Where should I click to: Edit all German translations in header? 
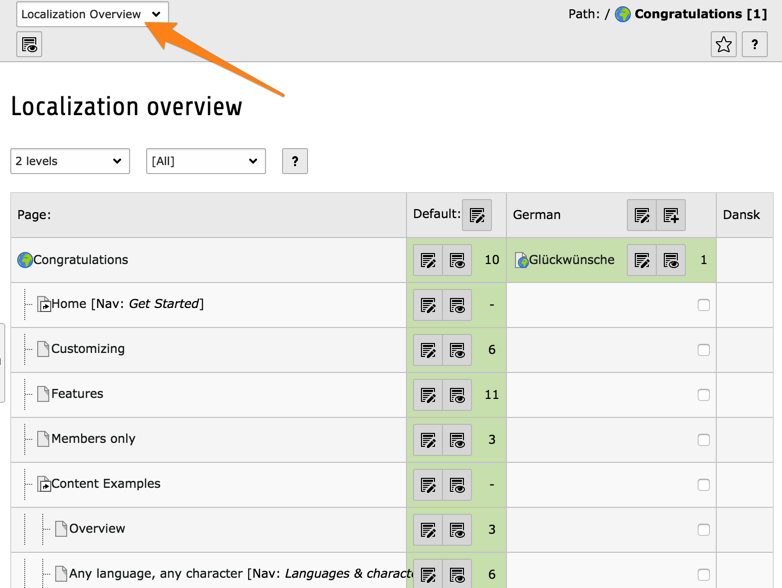click(x=642, y=215)
